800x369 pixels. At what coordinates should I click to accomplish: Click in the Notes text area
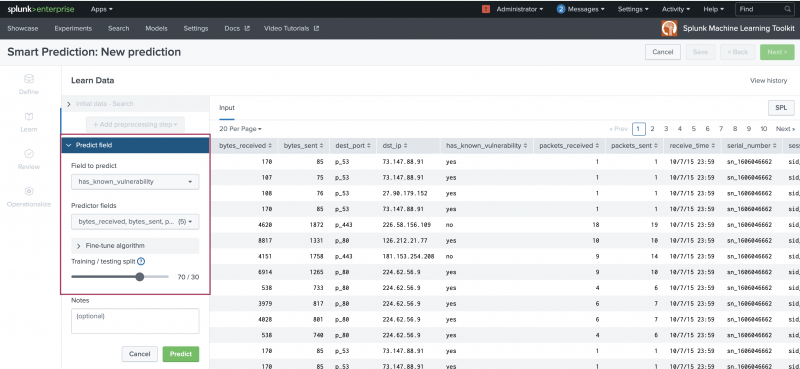coord(135,321)
